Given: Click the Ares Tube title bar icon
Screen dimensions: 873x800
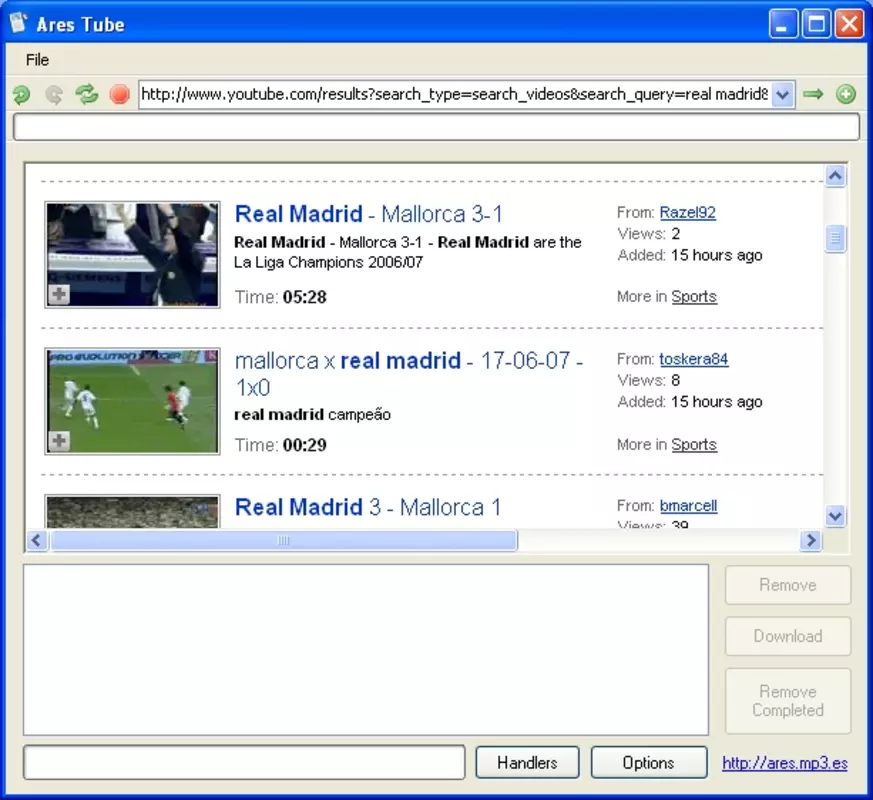Looking at the screenshot, I should click(x=18, y=23).
